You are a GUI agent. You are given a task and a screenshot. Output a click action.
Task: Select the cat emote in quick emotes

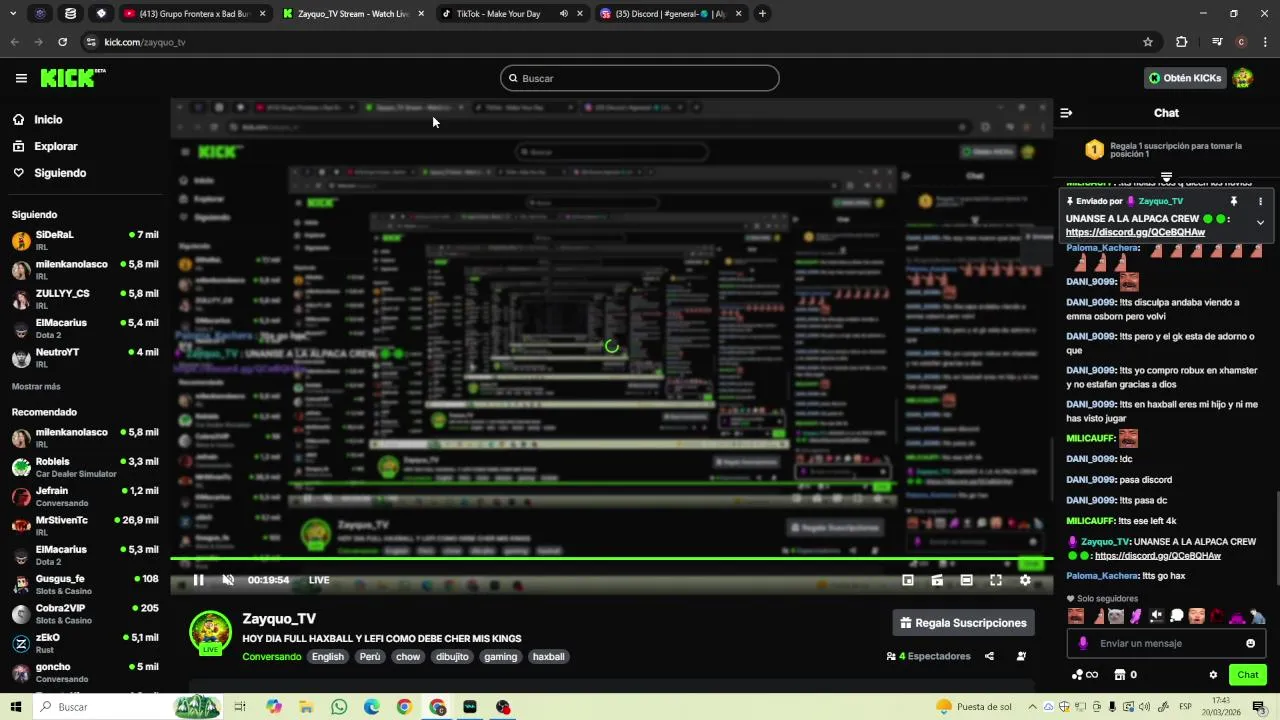pyautogui.click(x=1116, y=616)
